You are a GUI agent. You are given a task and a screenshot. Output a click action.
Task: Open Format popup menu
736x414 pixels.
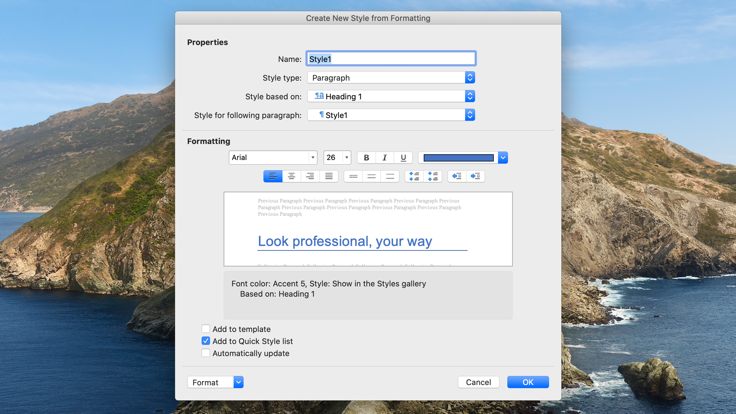click(x=215, y=382)
